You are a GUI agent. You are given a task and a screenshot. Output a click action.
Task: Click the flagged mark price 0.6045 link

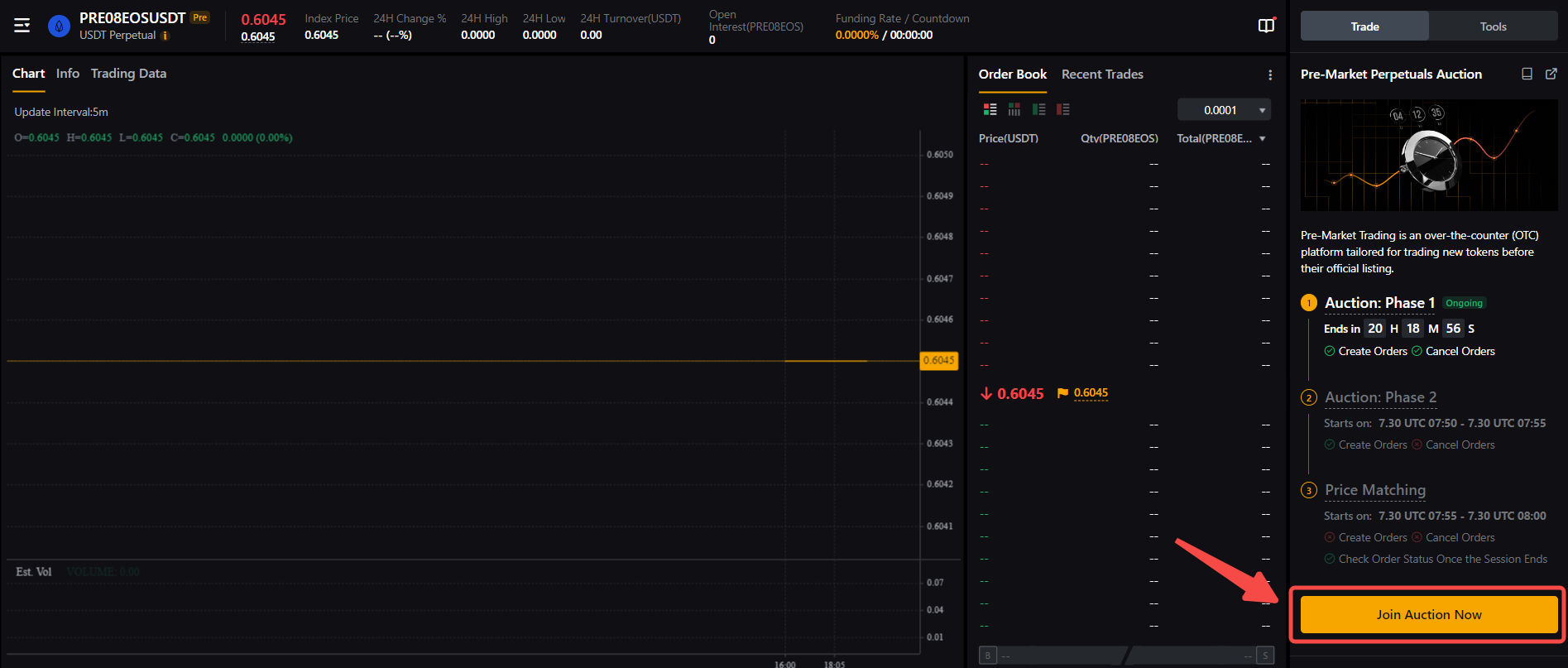tap(1090, 393)
